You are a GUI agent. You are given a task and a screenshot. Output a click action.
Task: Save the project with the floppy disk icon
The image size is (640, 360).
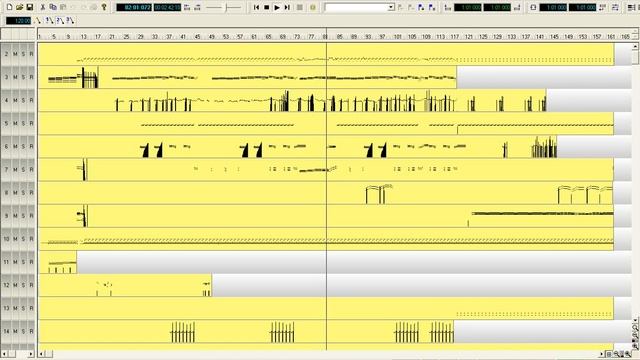click(x=29, y=7)
